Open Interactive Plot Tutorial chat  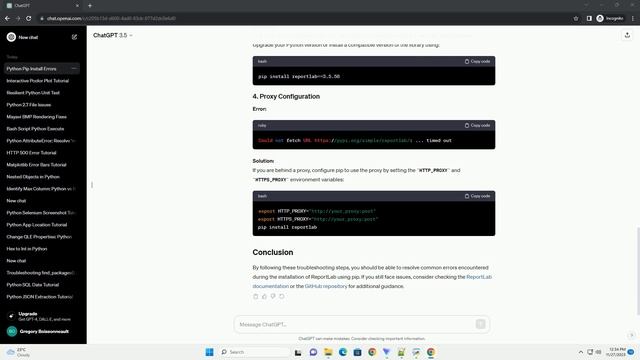click(x=38, y=81)
